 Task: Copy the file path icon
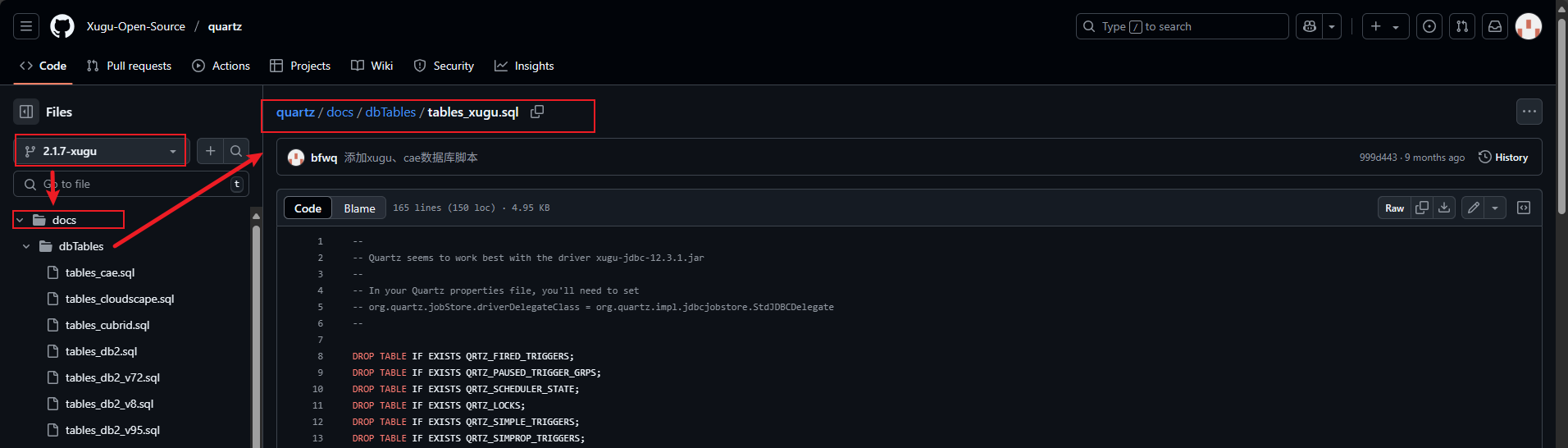click(537, 112)
